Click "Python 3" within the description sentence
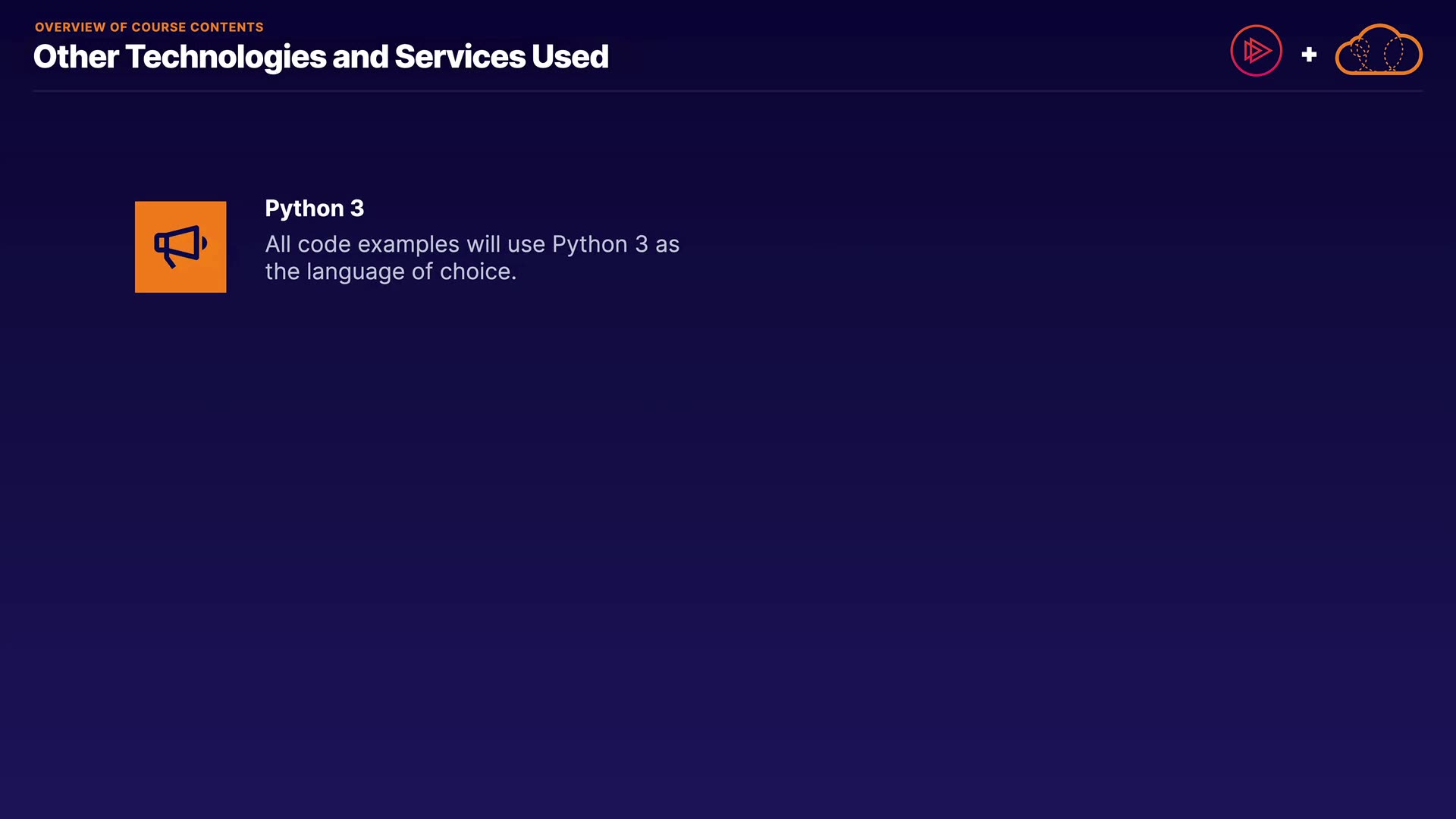Screen dimensions: 1456x819 600,244
